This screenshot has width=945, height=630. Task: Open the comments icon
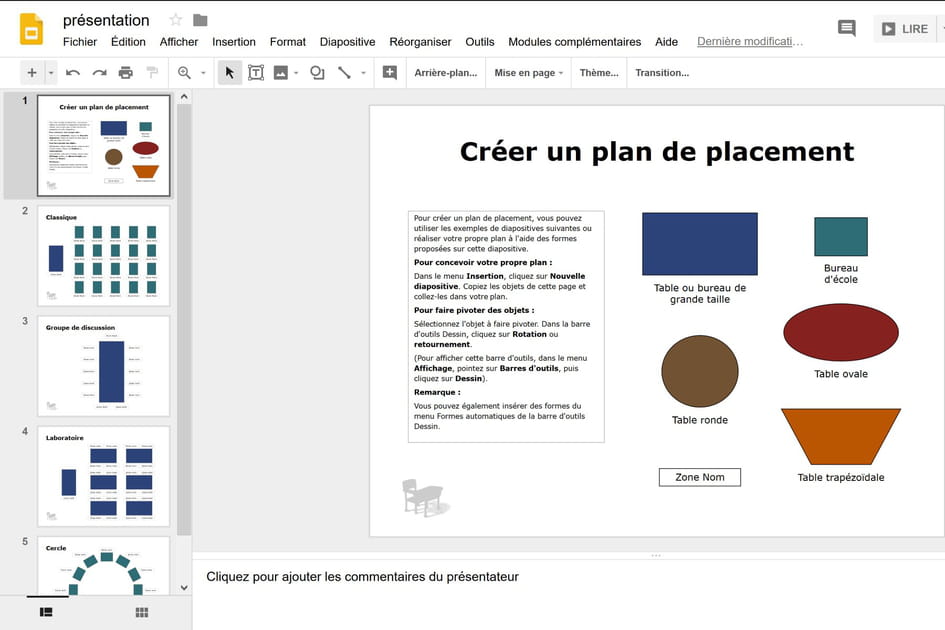pyautogui.click(x=847, y=28)
